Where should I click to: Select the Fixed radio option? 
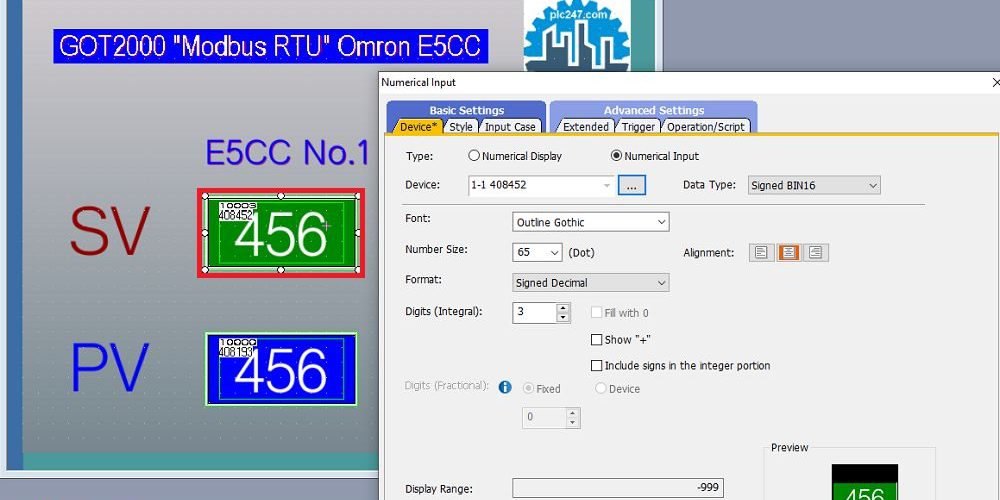pos(528,388)
